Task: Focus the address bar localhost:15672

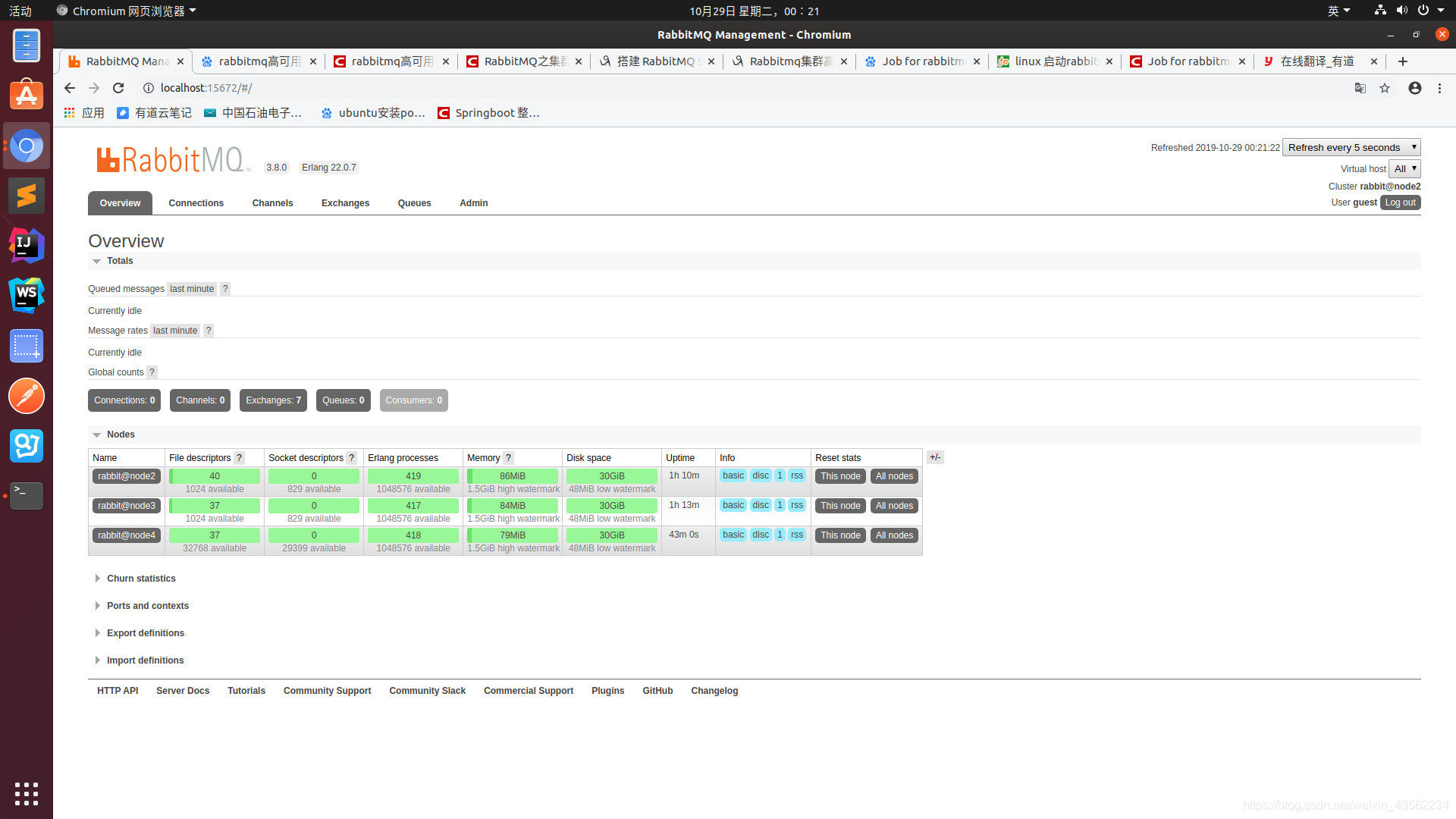Action: pos(206,88)
